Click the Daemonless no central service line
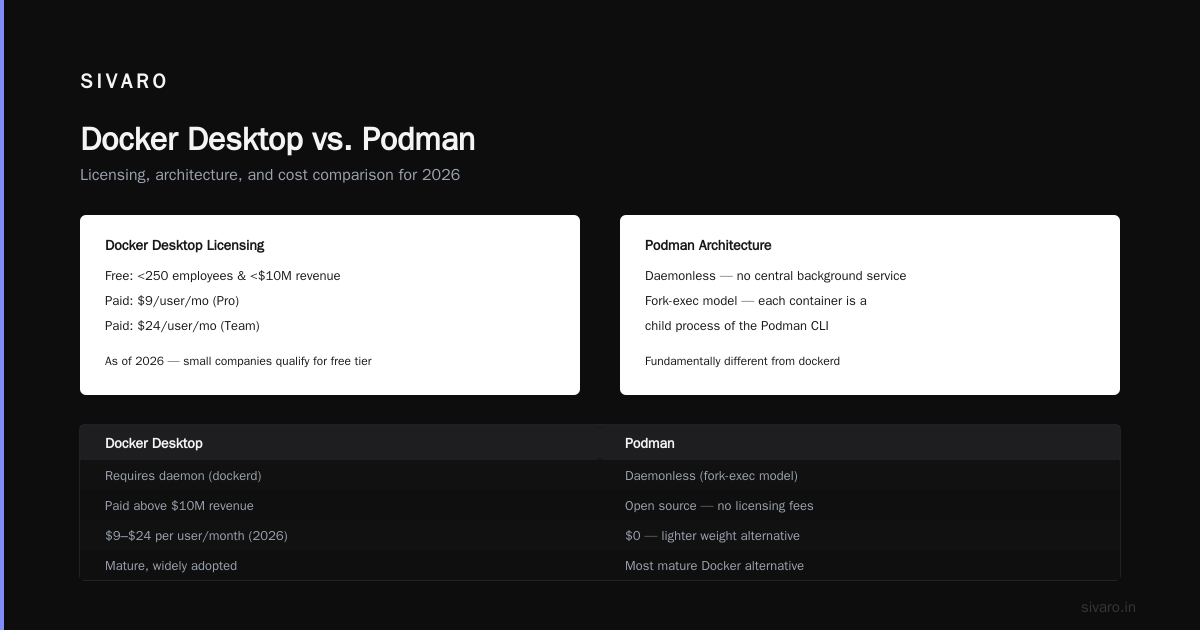Image resolution: width=1200 pixels, height=630 pixels. 776,276
